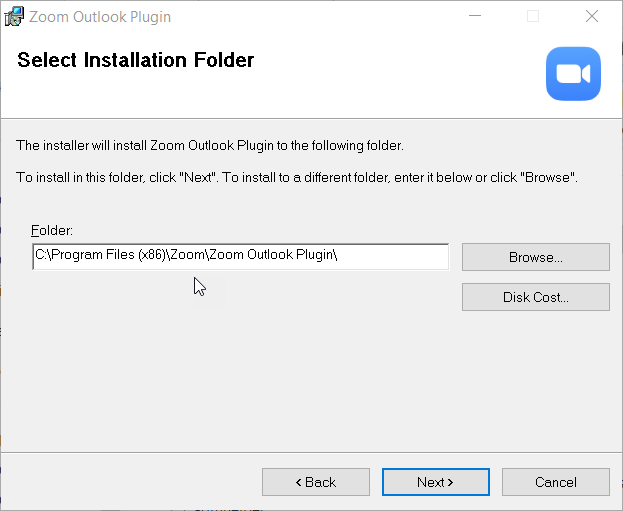Screen dimensions: 623x511
Task: Click the installer icon in title bar
Action: point(14,17)
